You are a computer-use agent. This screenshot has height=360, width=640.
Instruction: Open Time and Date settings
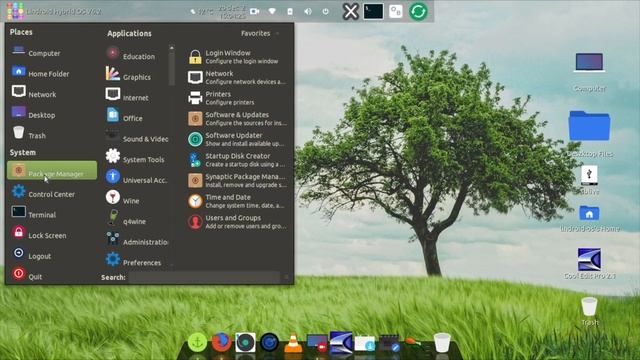(x=237, y=201)
